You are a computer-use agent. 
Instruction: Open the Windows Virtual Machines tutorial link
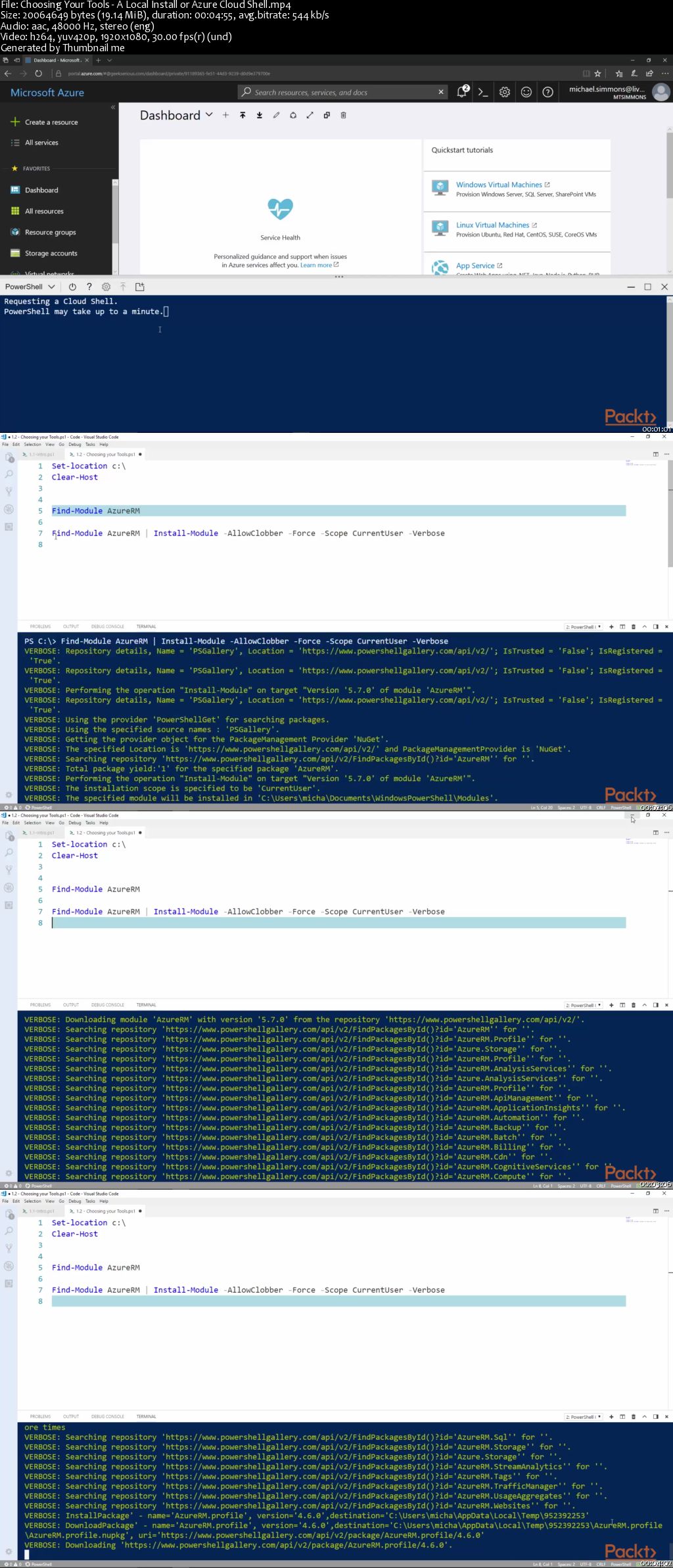click(499, 185)
